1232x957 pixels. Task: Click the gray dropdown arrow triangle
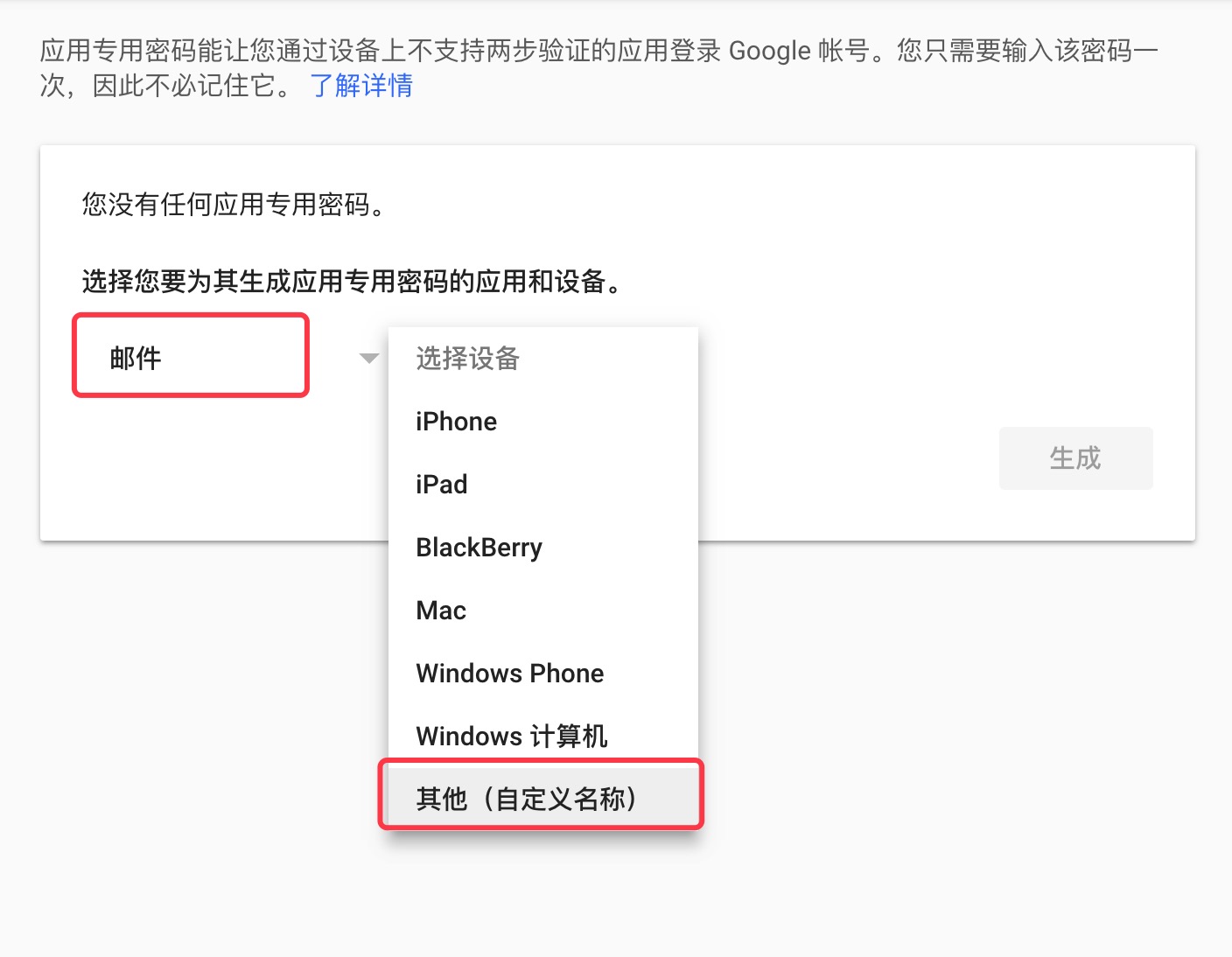(x=369, y=358)
